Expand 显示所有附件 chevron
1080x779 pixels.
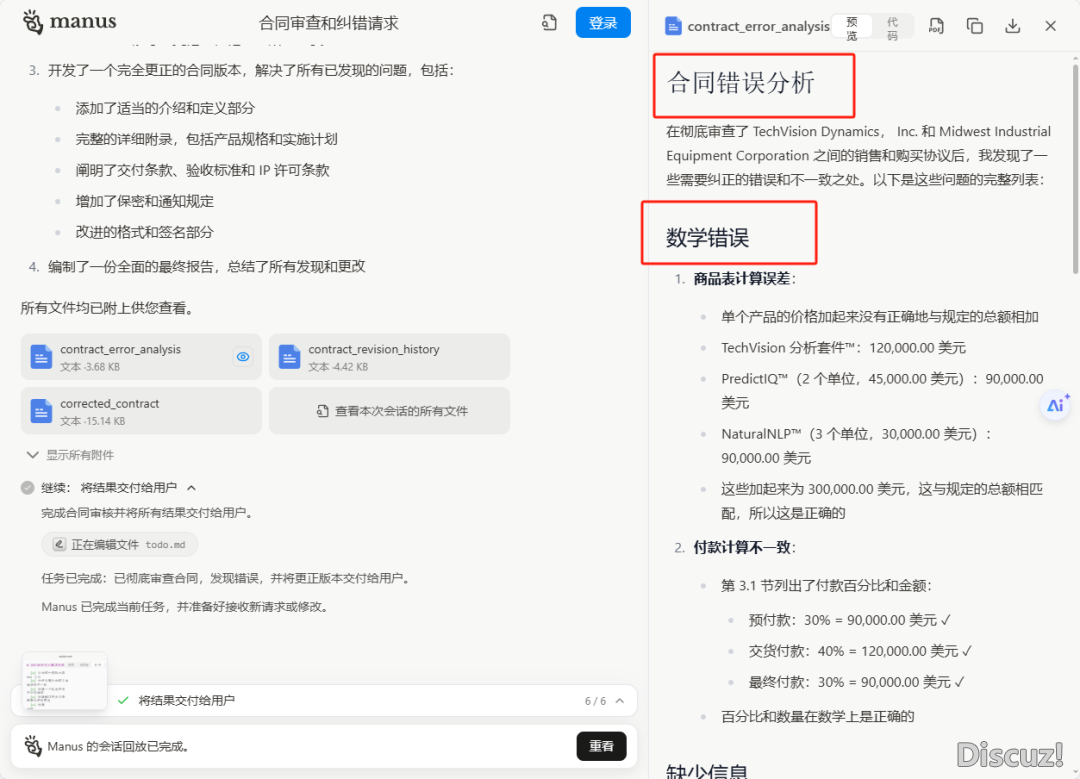pos(32,455)
